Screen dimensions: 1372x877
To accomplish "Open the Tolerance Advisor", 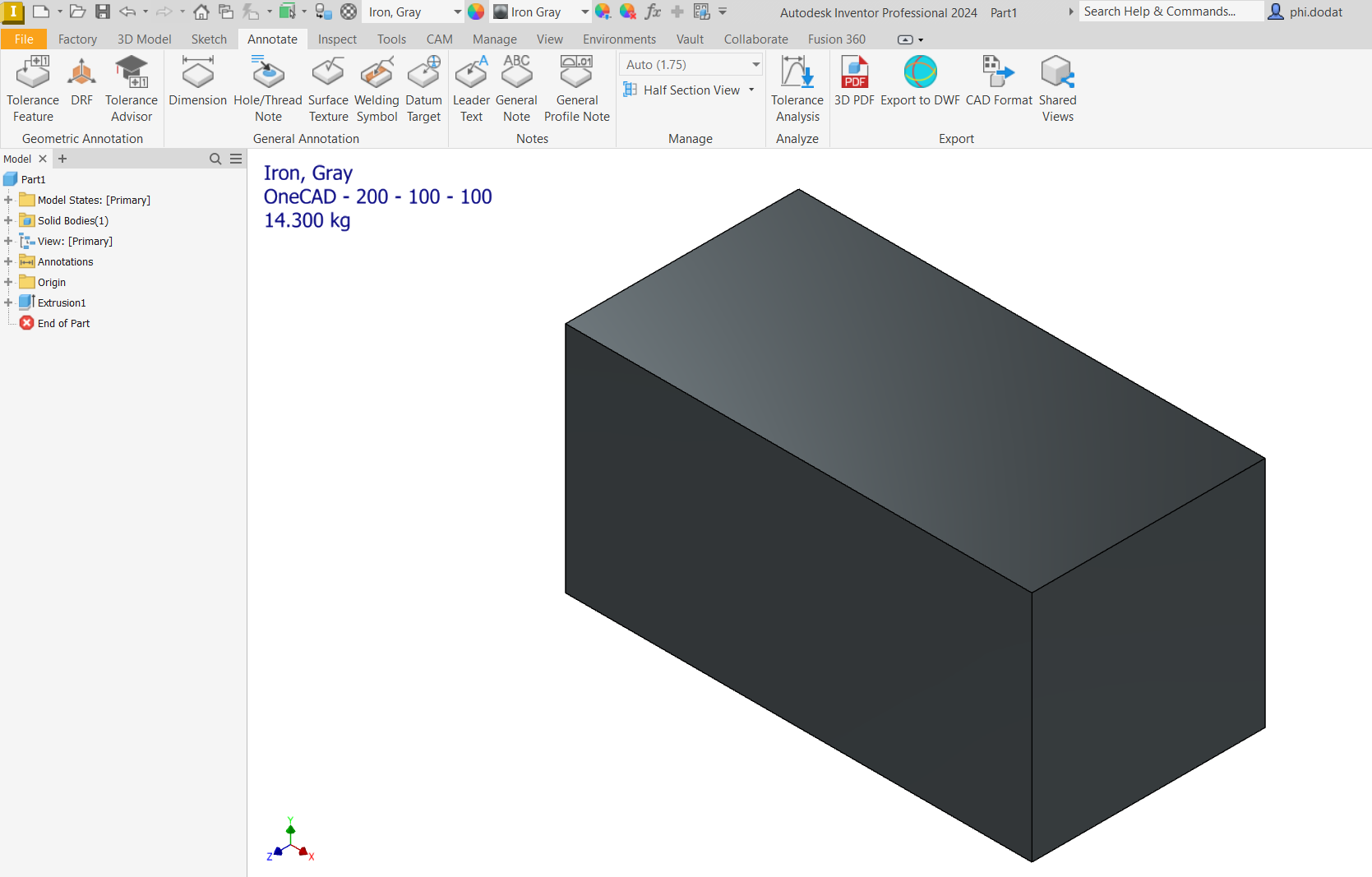I will coord(132,89).
